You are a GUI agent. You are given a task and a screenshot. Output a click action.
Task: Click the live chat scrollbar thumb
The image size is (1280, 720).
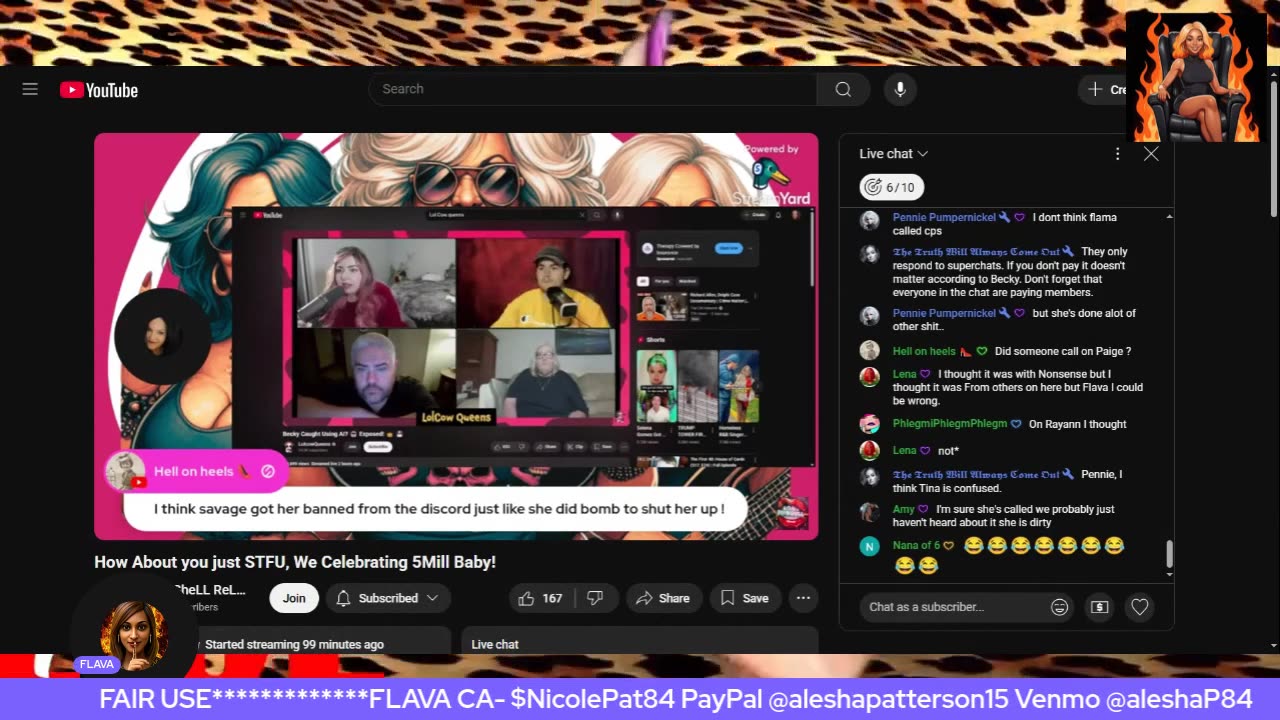pyautogui.click(x=1168, y=554)
